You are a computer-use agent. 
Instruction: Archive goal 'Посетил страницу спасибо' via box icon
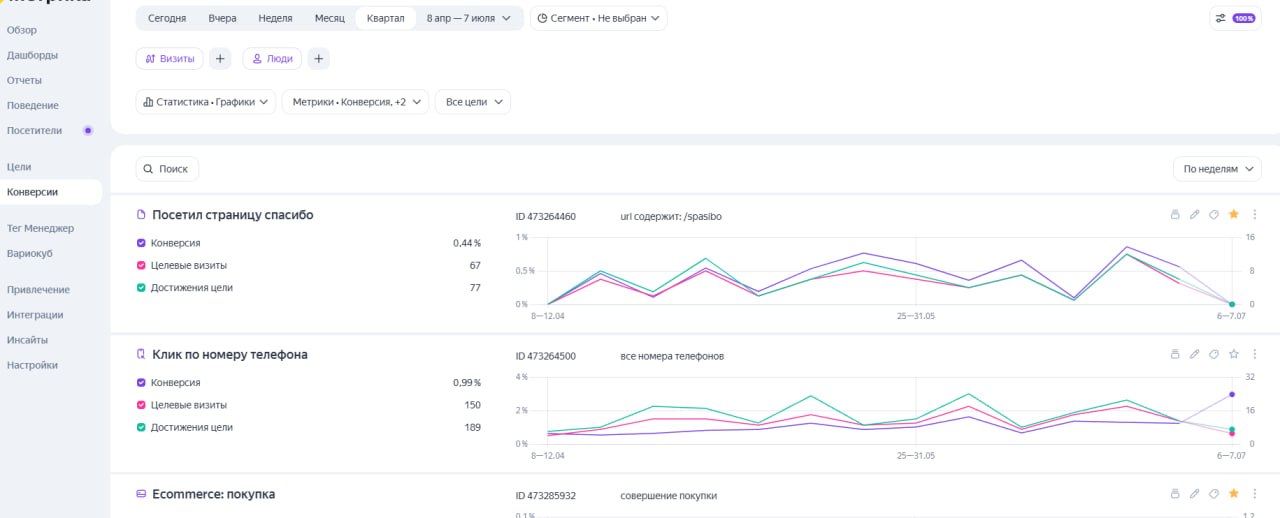tap(1176, 214)
